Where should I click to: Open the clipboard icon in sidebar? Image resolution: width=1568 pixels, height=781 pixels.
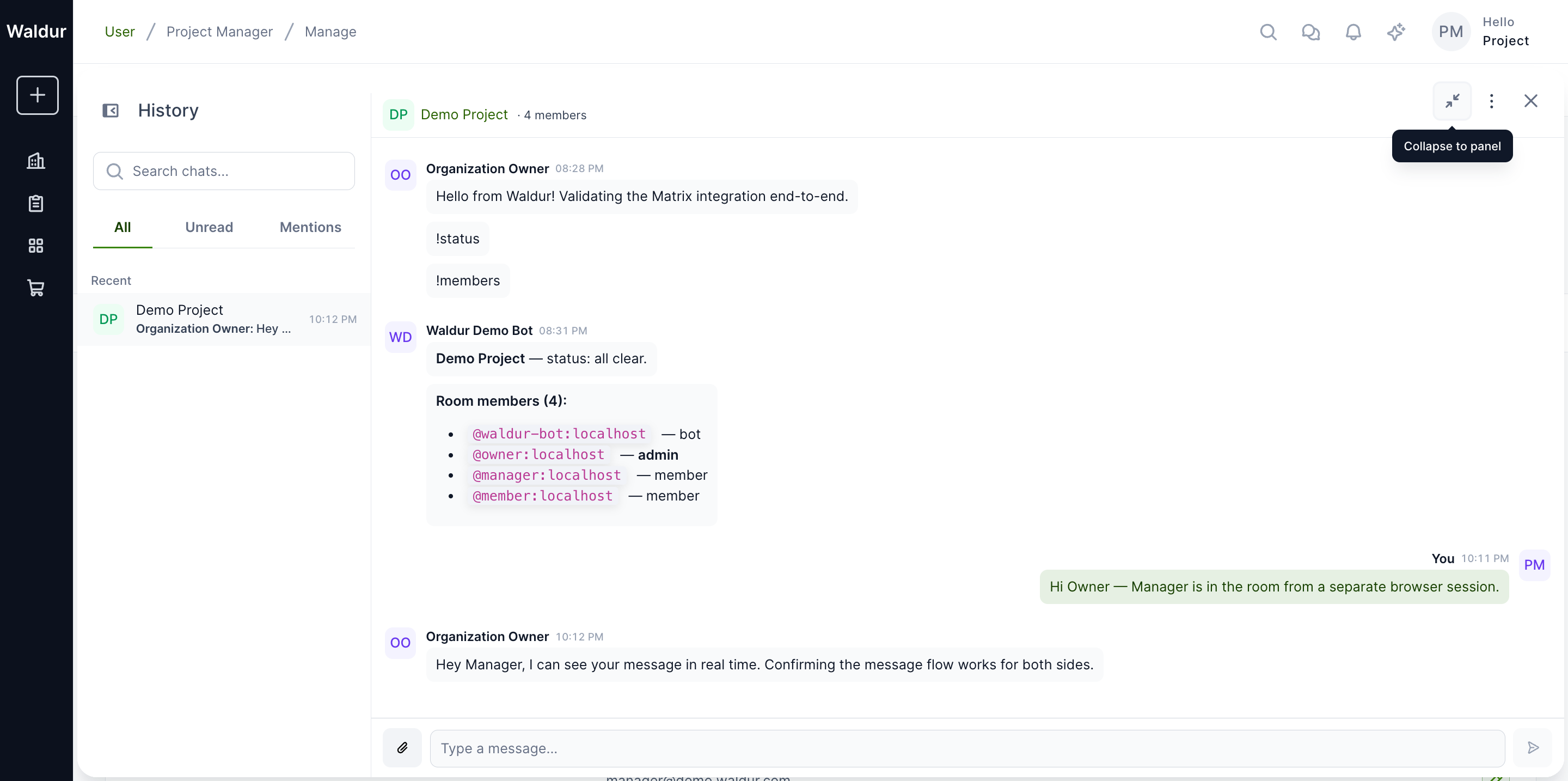pyautogui.click(x=36, y=203)
